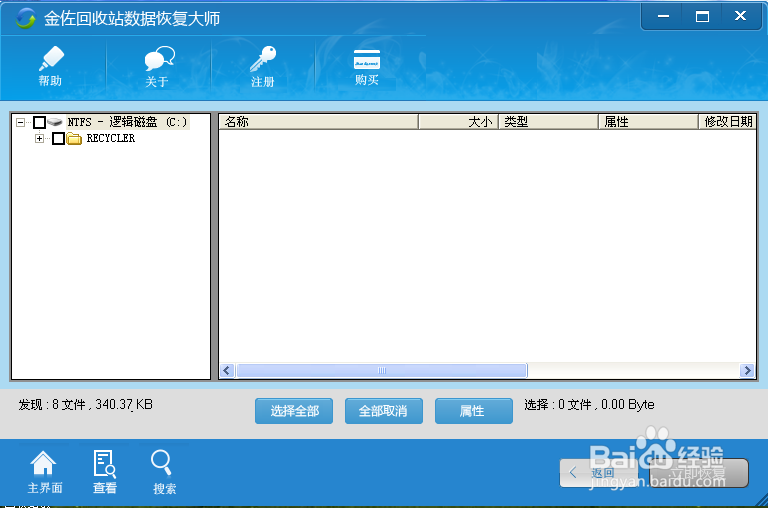Open the 帮助 help tool
The width and height of the screenshot is (768, 508).
tap(51, 66)
